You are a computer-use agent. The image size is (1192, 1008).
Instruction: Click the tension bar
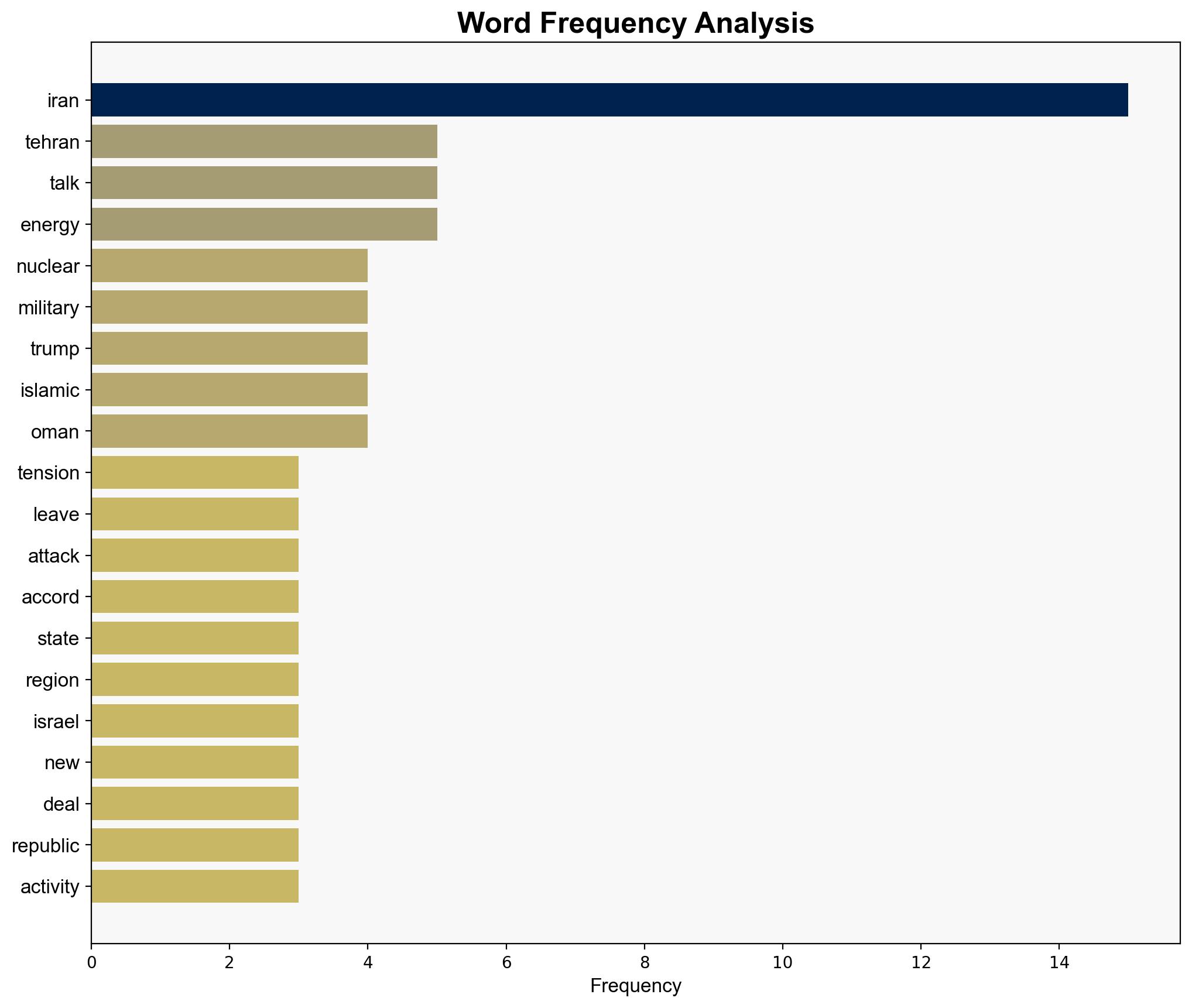coord(195,472)
